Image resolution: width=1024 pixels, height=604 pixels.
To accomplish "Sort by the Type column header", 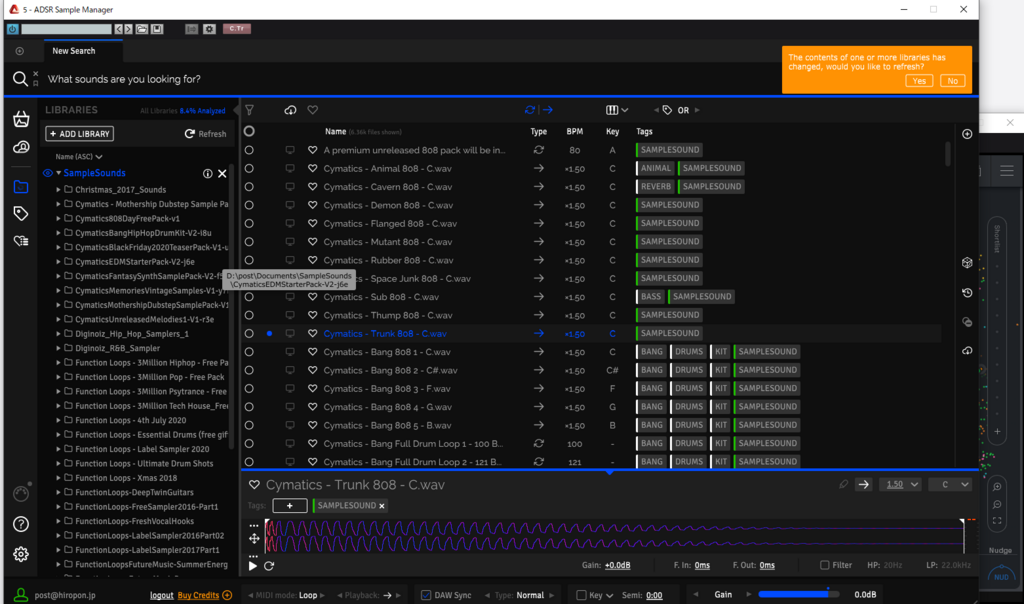I will (539, 131).
